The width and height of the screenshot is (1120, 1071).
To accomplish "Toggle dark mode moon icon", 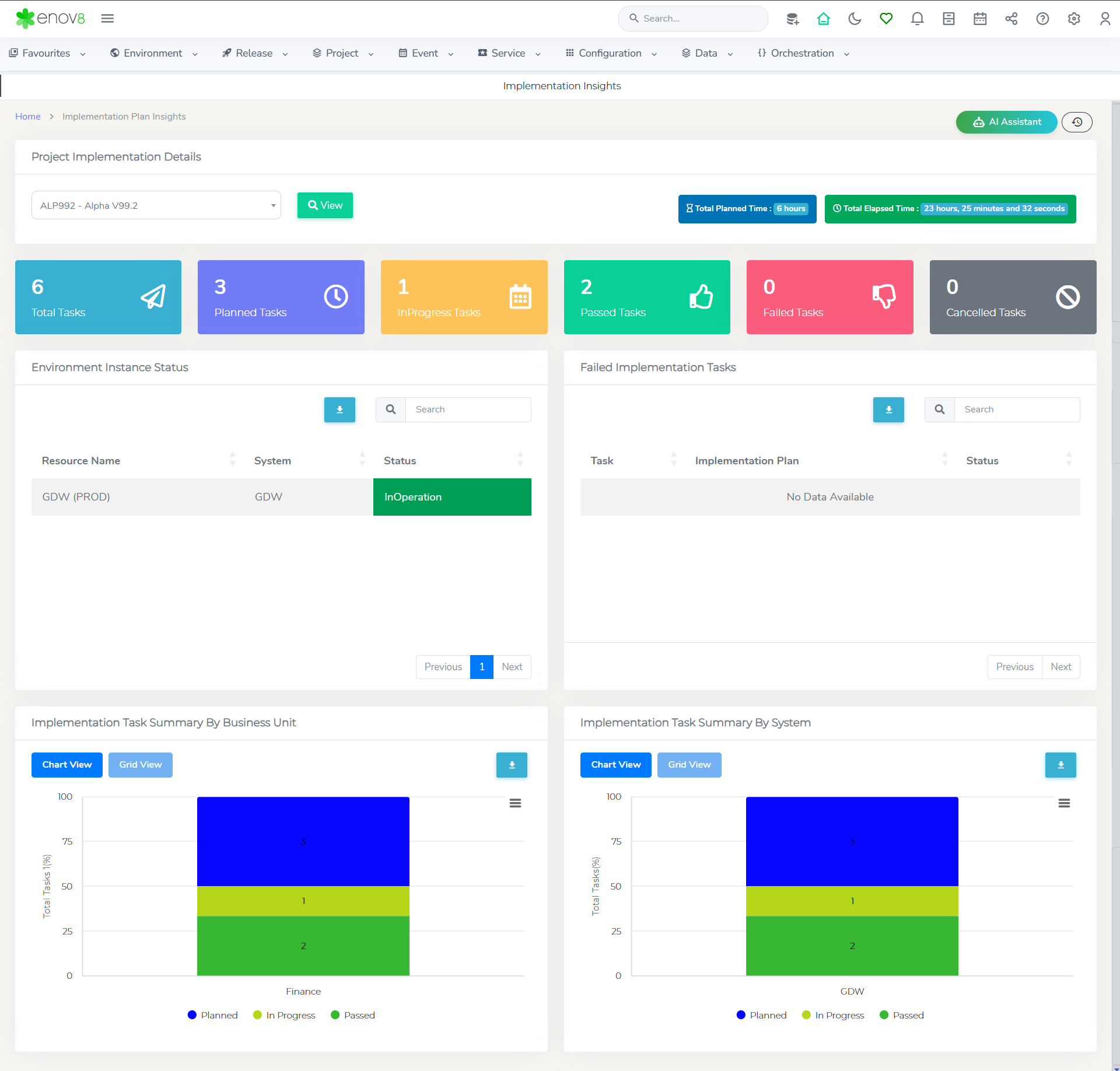I will click(855, 19).
